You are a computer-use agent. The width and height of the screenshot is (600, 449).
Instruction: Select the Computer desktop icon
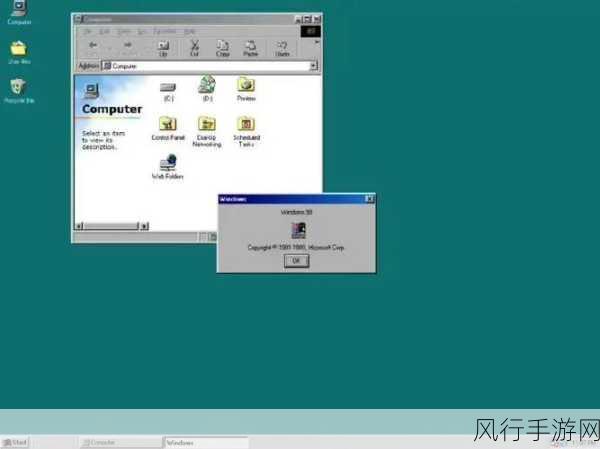click(19, 13)
